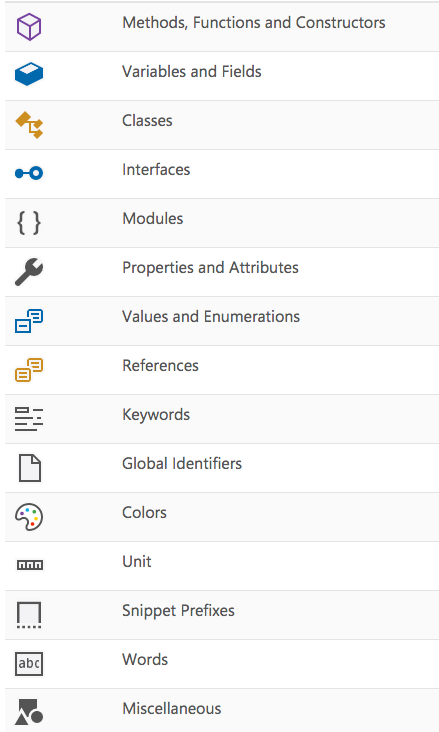
Task: Click the orange Classes hierarchy icon
Action: click(x=29, y=125)
